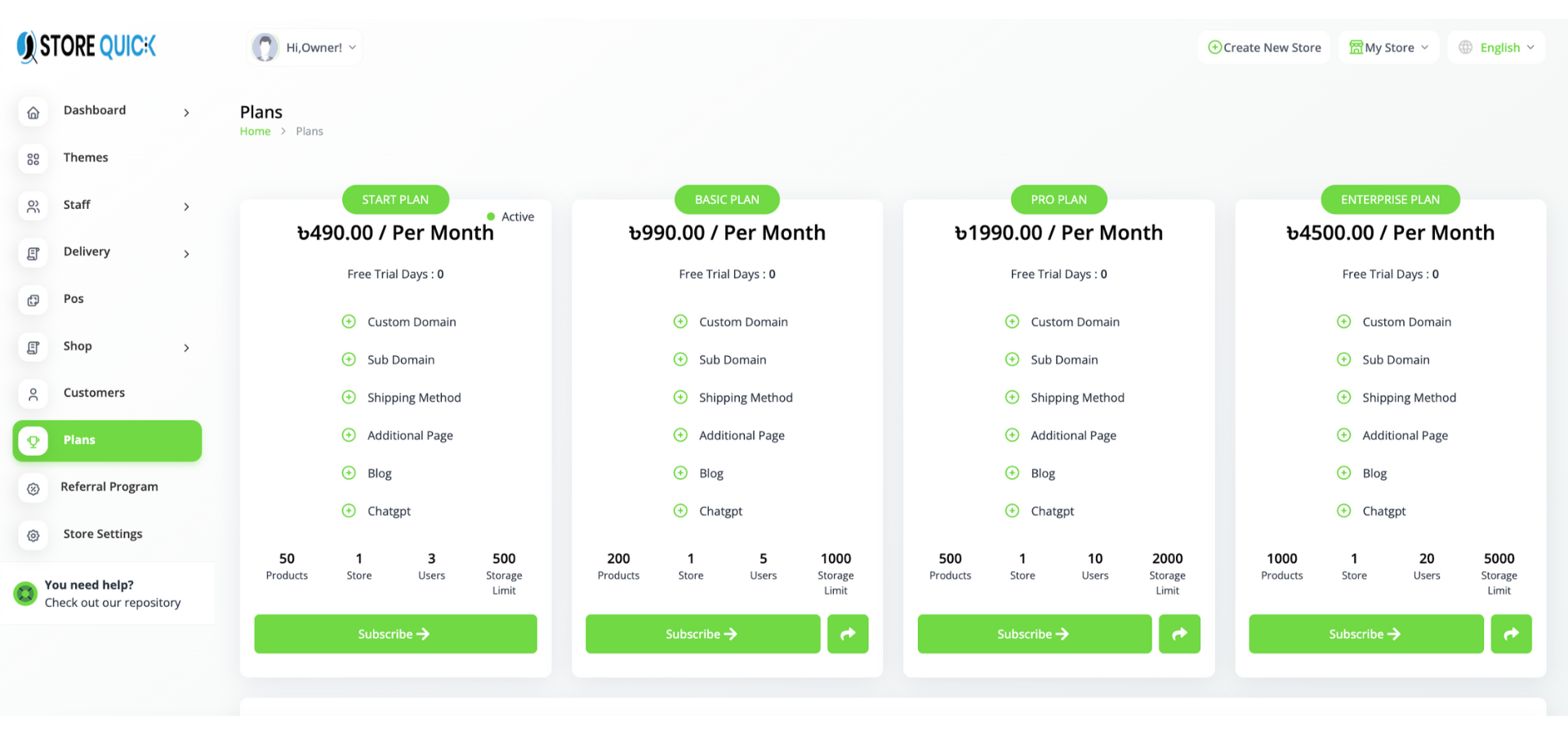Image resolution: width=1568 pixels, height=735 pixels.
Task: Expand the Dashboard sidebar menu
Action: pyautogui.click(x=186, y=113)
